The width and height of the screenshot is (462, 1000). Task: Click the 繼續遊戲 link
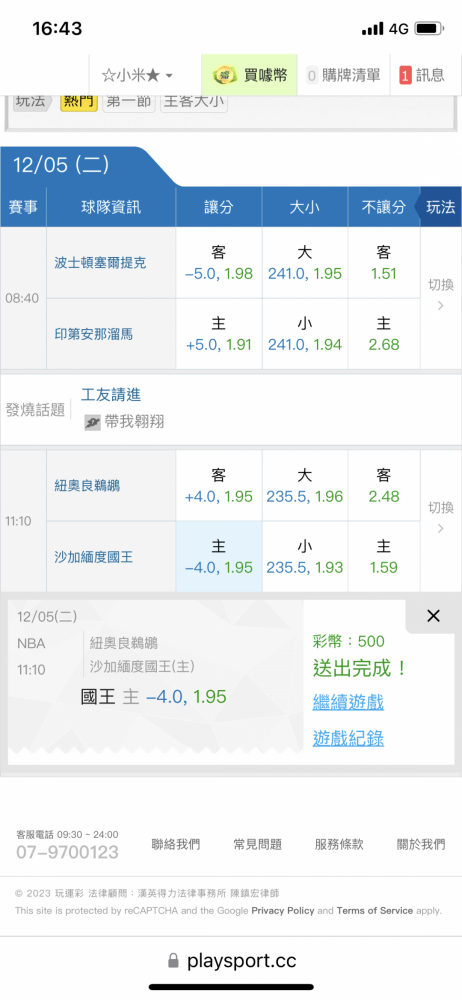pyautogui.click(x=348, y=703)
